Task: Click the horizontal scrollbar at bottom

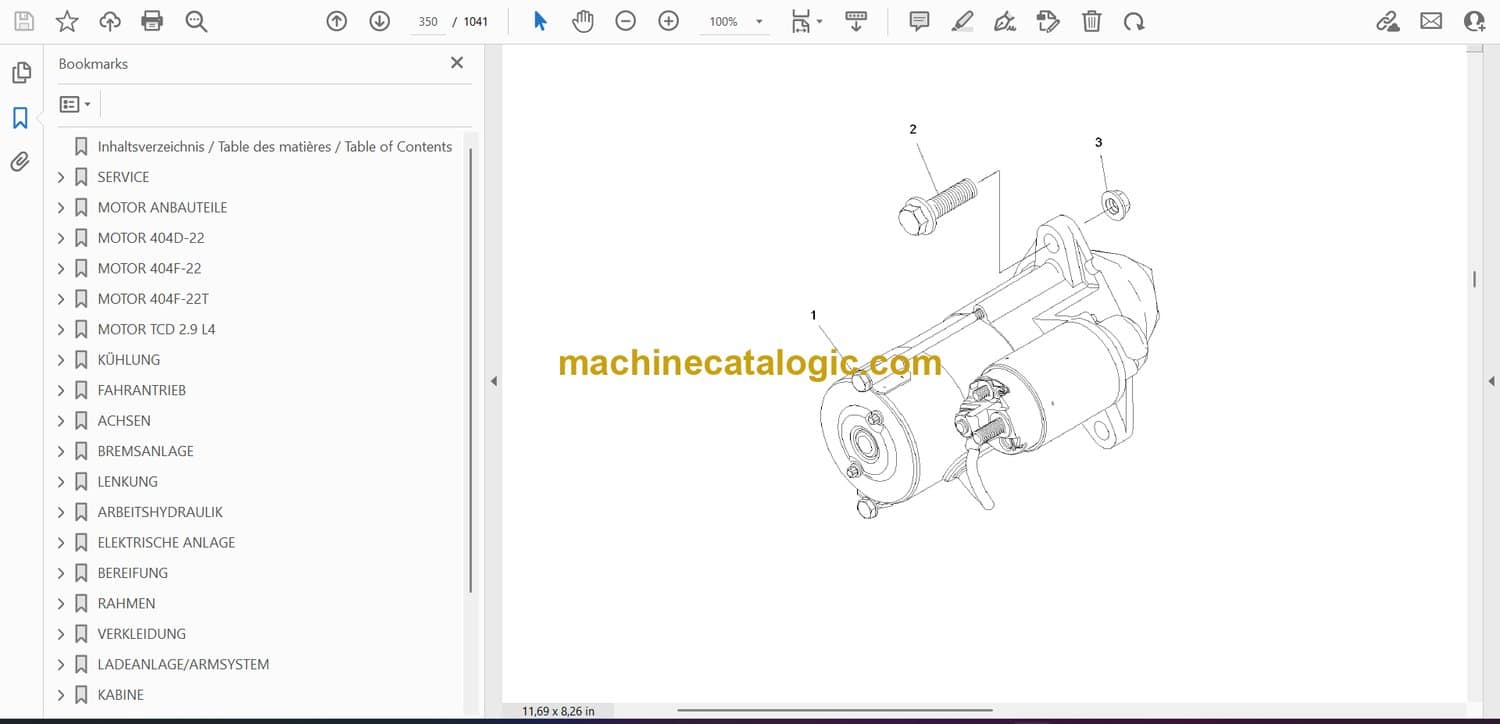Action: pos(834,711)
